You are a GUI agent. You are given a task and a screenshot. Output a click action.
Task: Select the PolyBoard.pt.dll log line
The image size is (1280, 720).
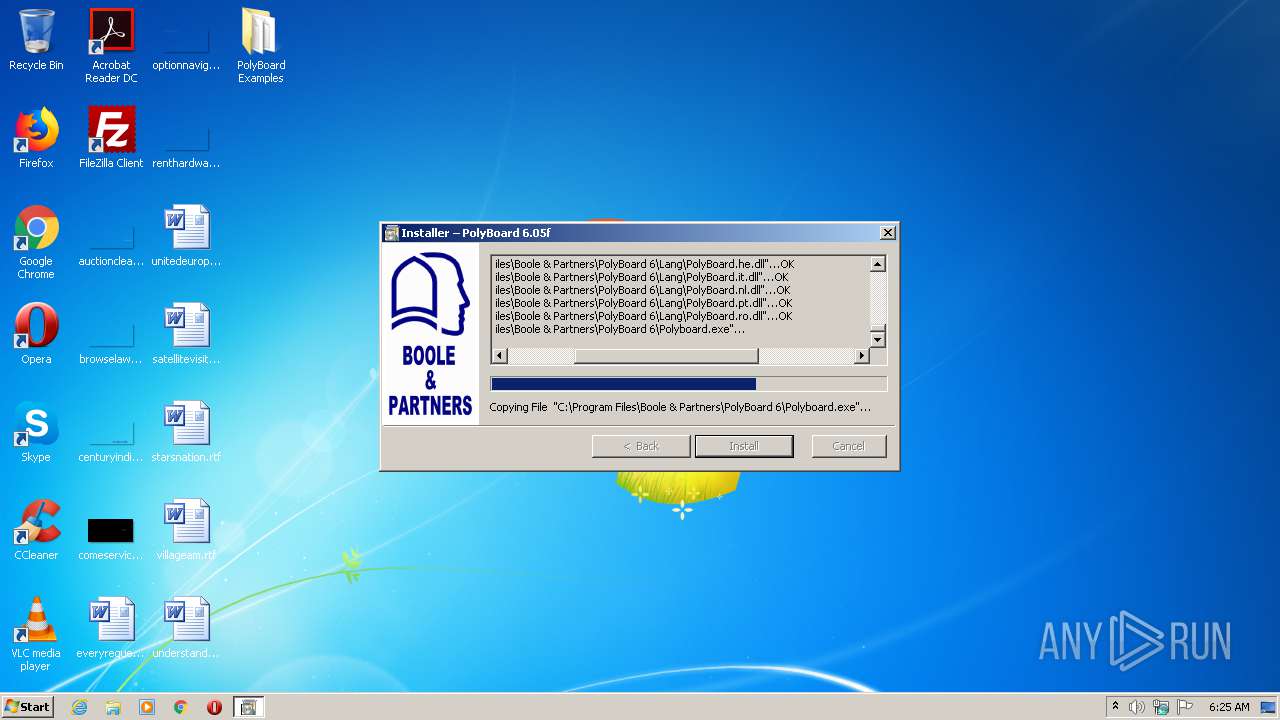coord(643,303)
